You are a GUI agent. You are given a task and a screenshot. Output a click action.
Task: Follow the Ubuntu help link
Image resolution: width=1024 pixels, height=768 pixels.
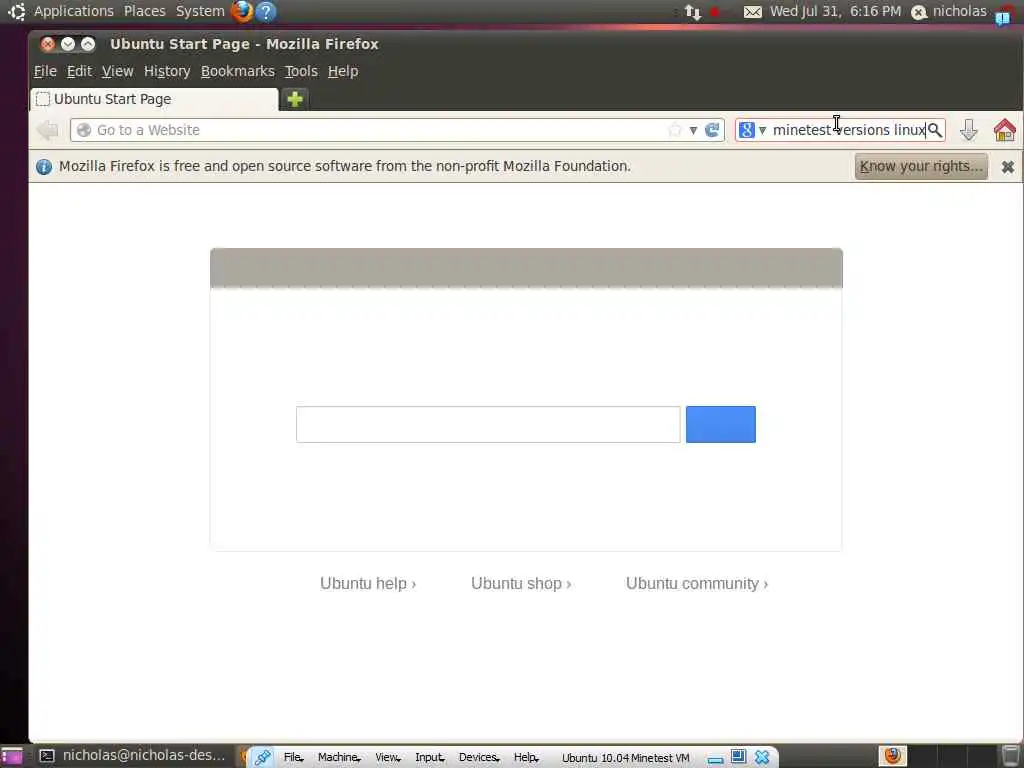tap(368, 583)
